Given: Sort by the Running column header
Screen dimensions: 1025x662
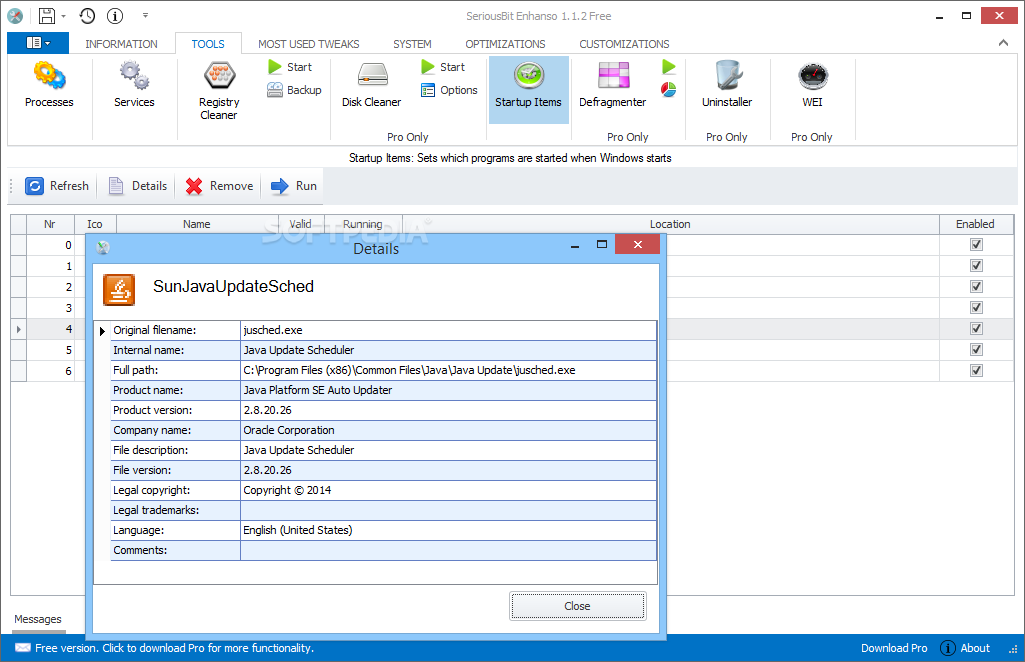Looking at the screenshot, I should pyautogui.click(x=362, y=224).
